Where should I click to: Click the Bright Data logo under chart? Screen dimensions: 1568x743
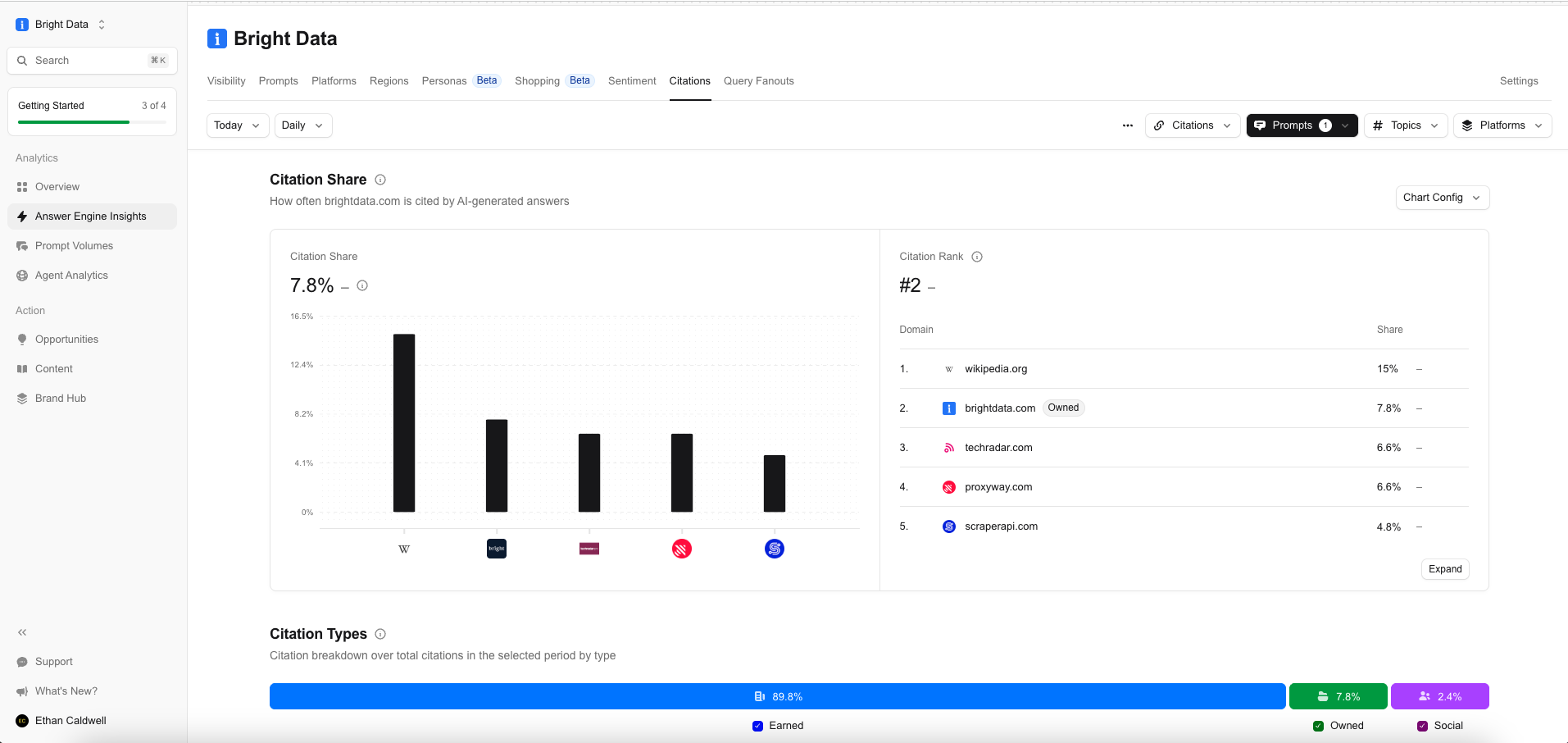point(497,549)
